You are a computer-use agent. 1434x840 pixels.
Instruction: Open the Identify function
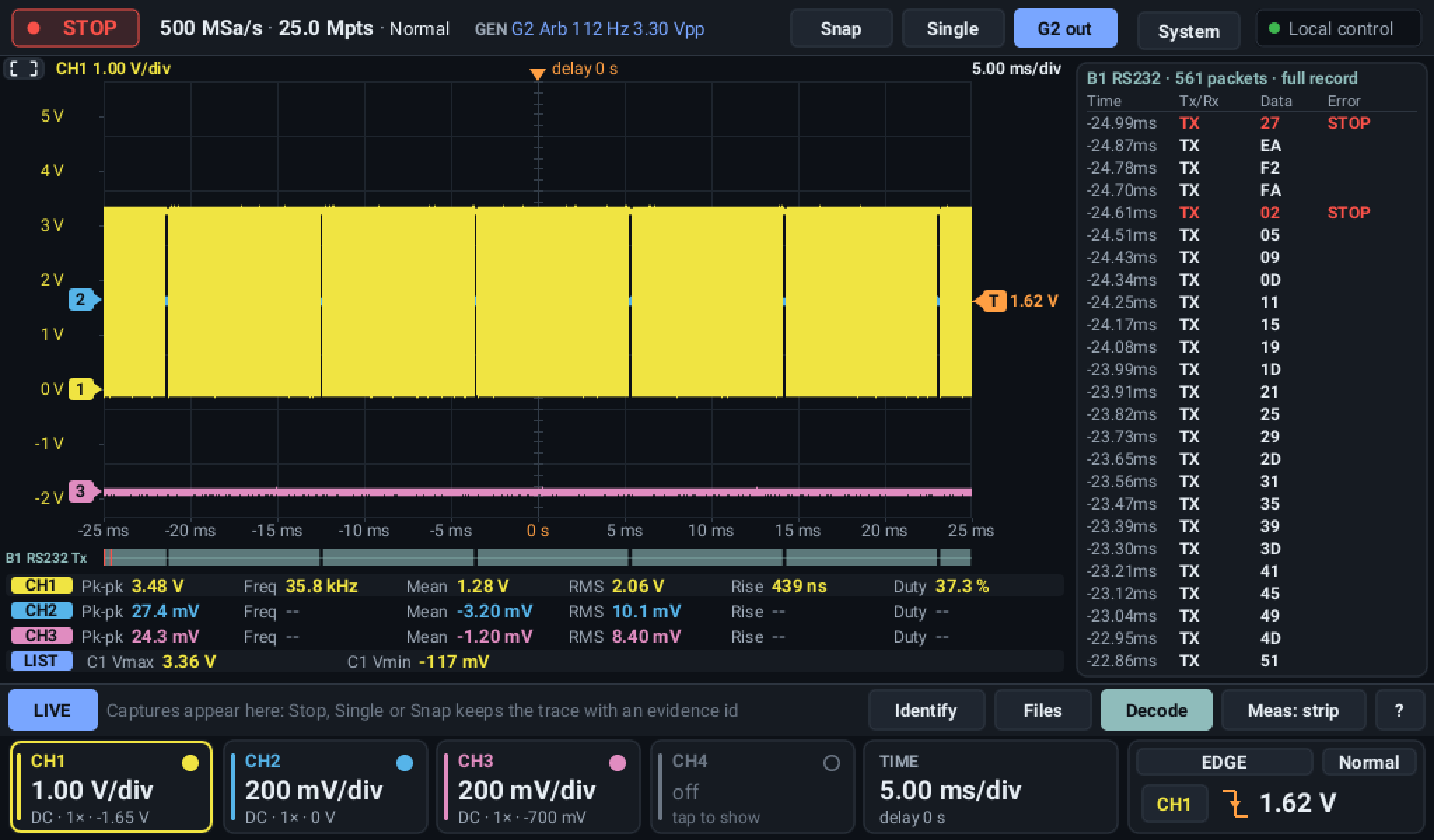(x=926, y=710)
